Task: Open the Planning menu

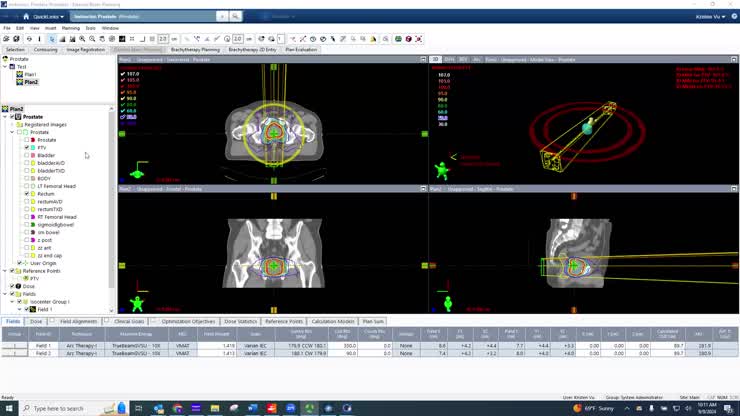Action: (71, 28)
